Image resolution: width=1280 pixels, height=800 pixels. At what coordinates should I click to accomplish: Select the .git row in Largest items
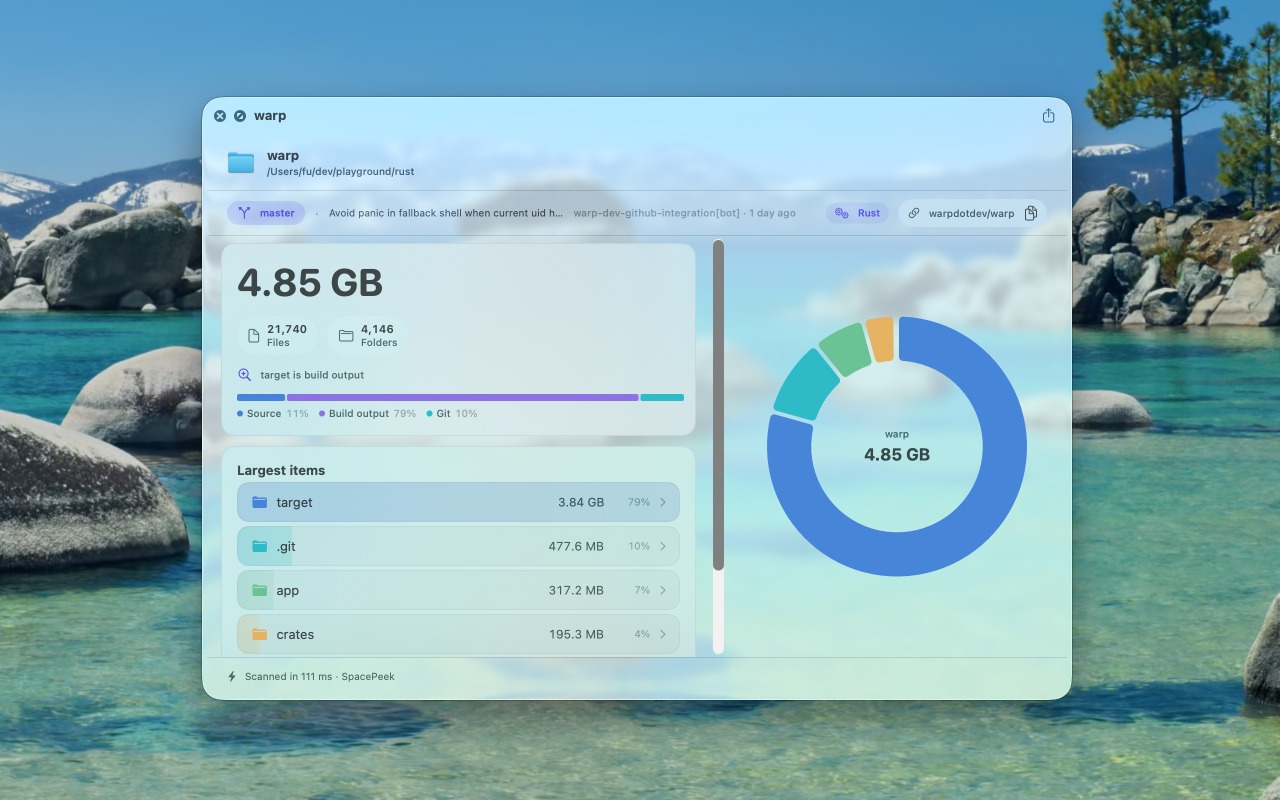pos(458,546)
